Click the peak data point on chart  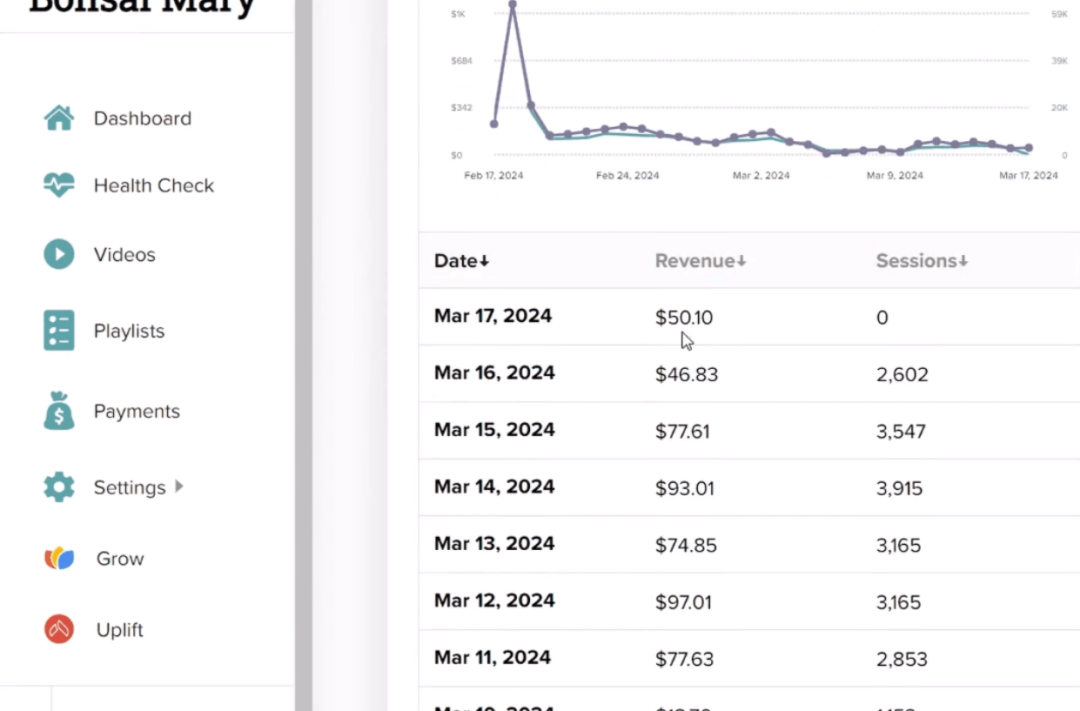coord(513,5)
